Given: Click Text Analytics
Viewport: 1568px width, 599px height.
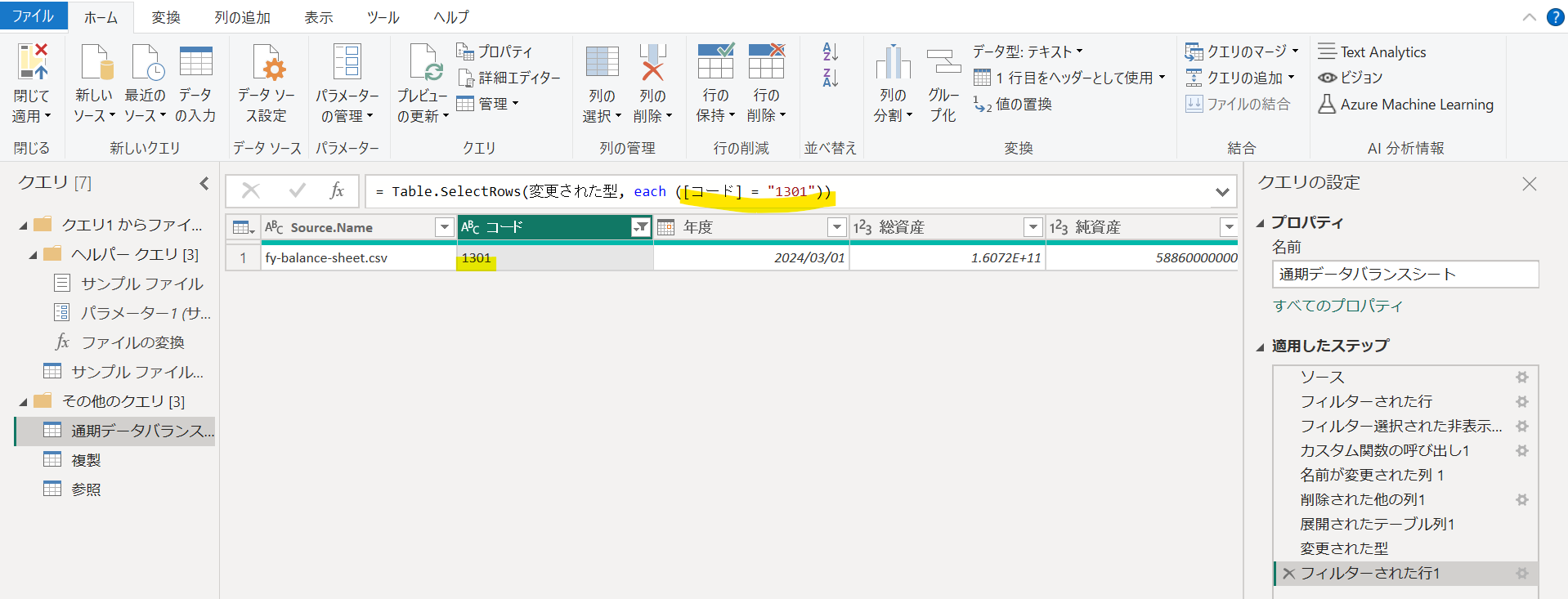Looking at the screenshot, I should pos(1373,51).
